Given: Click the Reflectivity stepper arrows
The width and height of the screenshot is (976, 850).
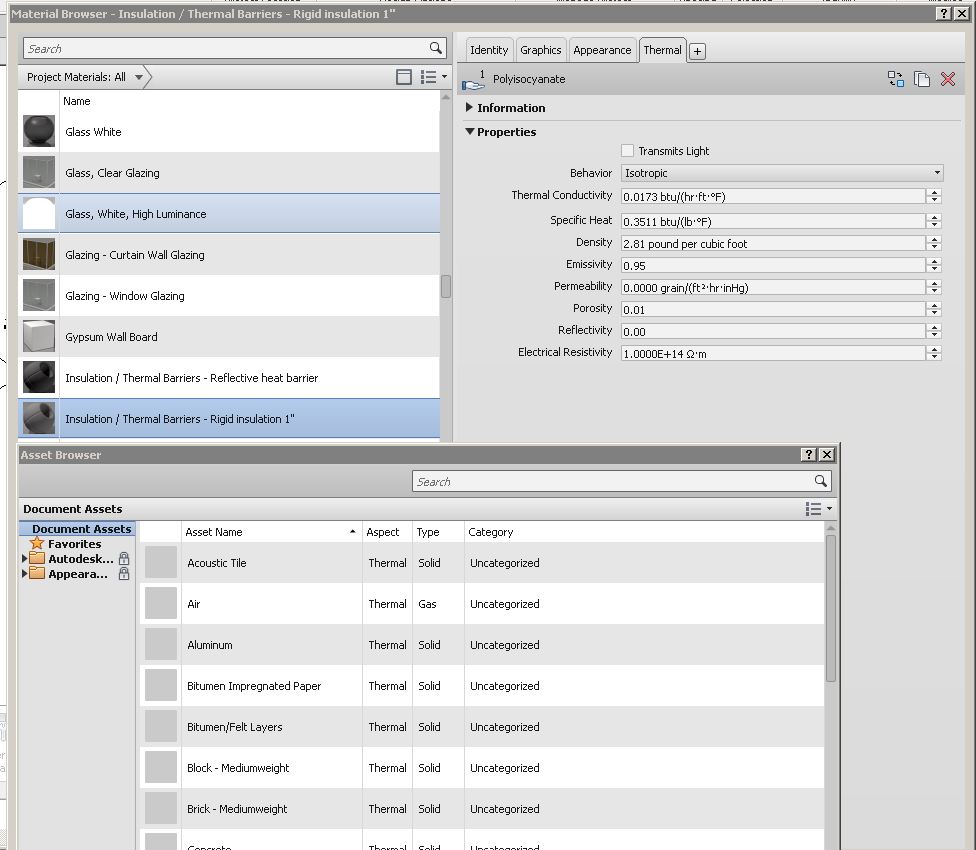Looking at the screenshot, I should pos(934,331).
